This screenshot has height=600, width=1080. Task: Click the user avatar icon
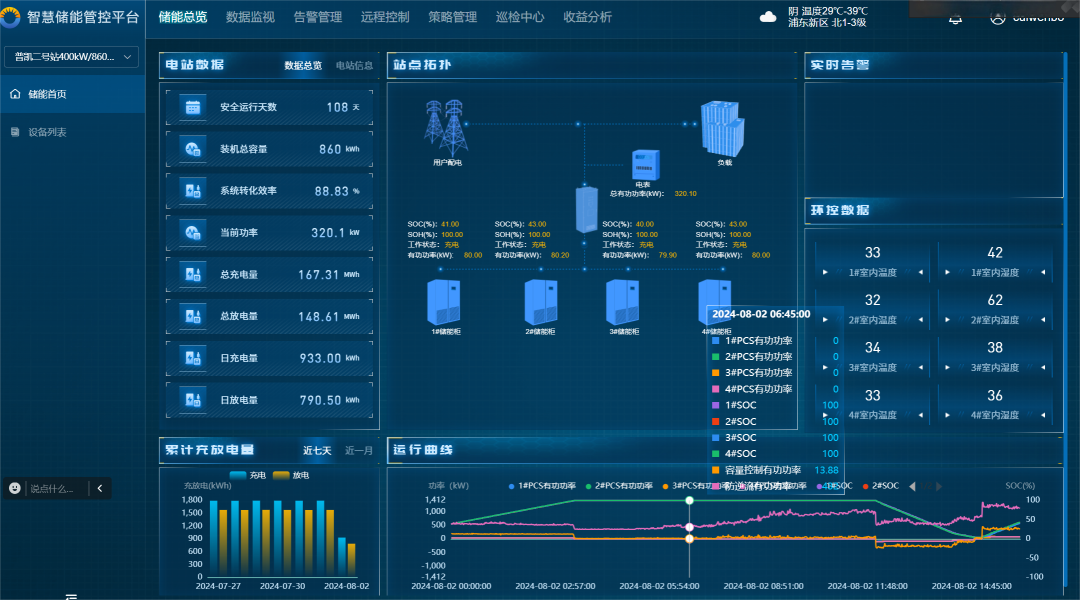(997, 18)
